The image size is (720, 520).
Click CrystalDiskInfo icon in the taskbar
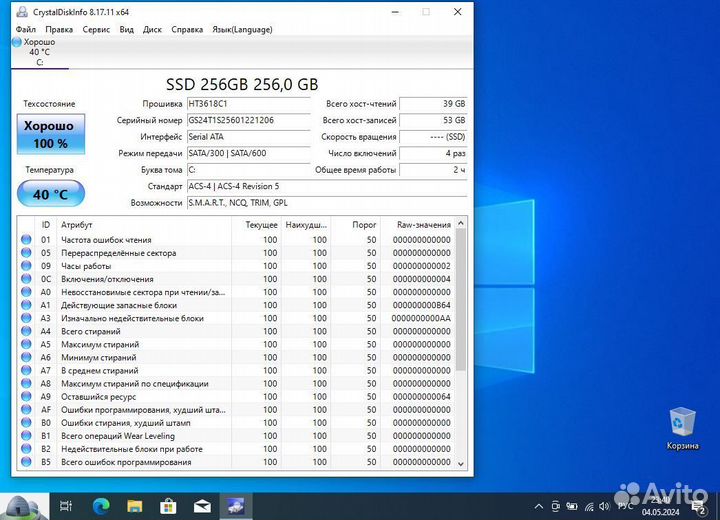(236, 506)
